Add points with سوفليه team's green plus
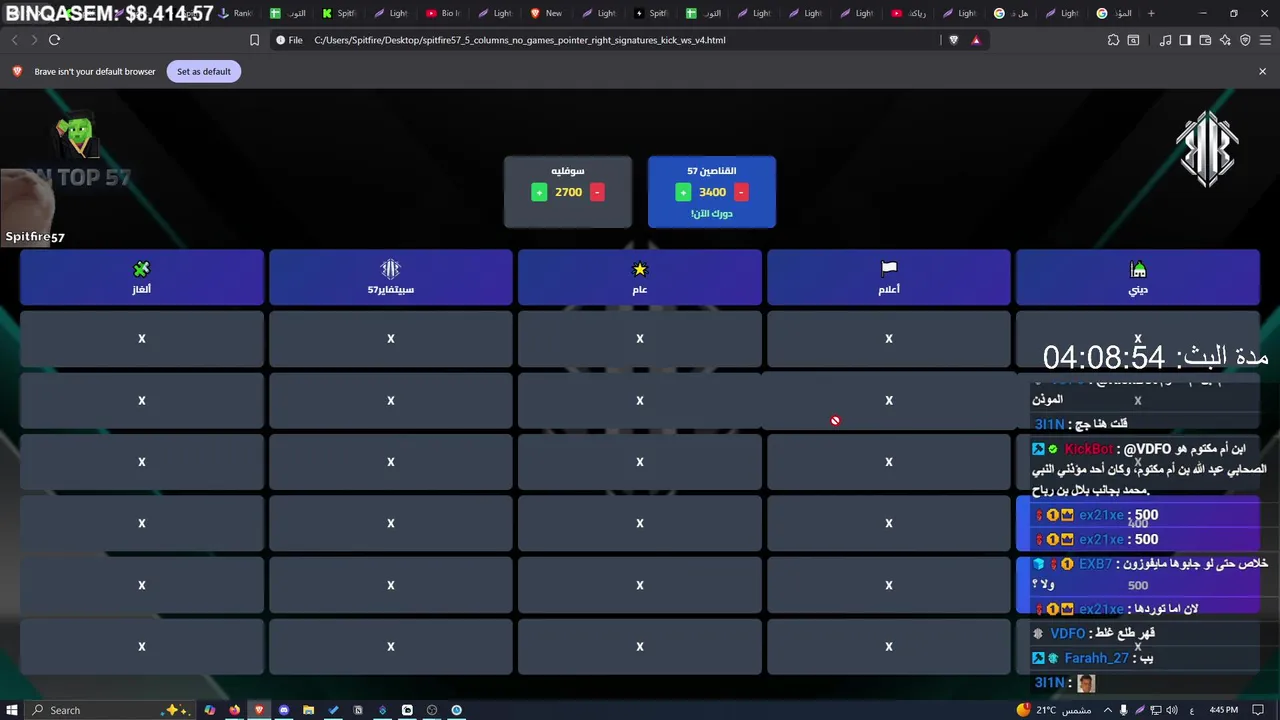 (539, 192)
